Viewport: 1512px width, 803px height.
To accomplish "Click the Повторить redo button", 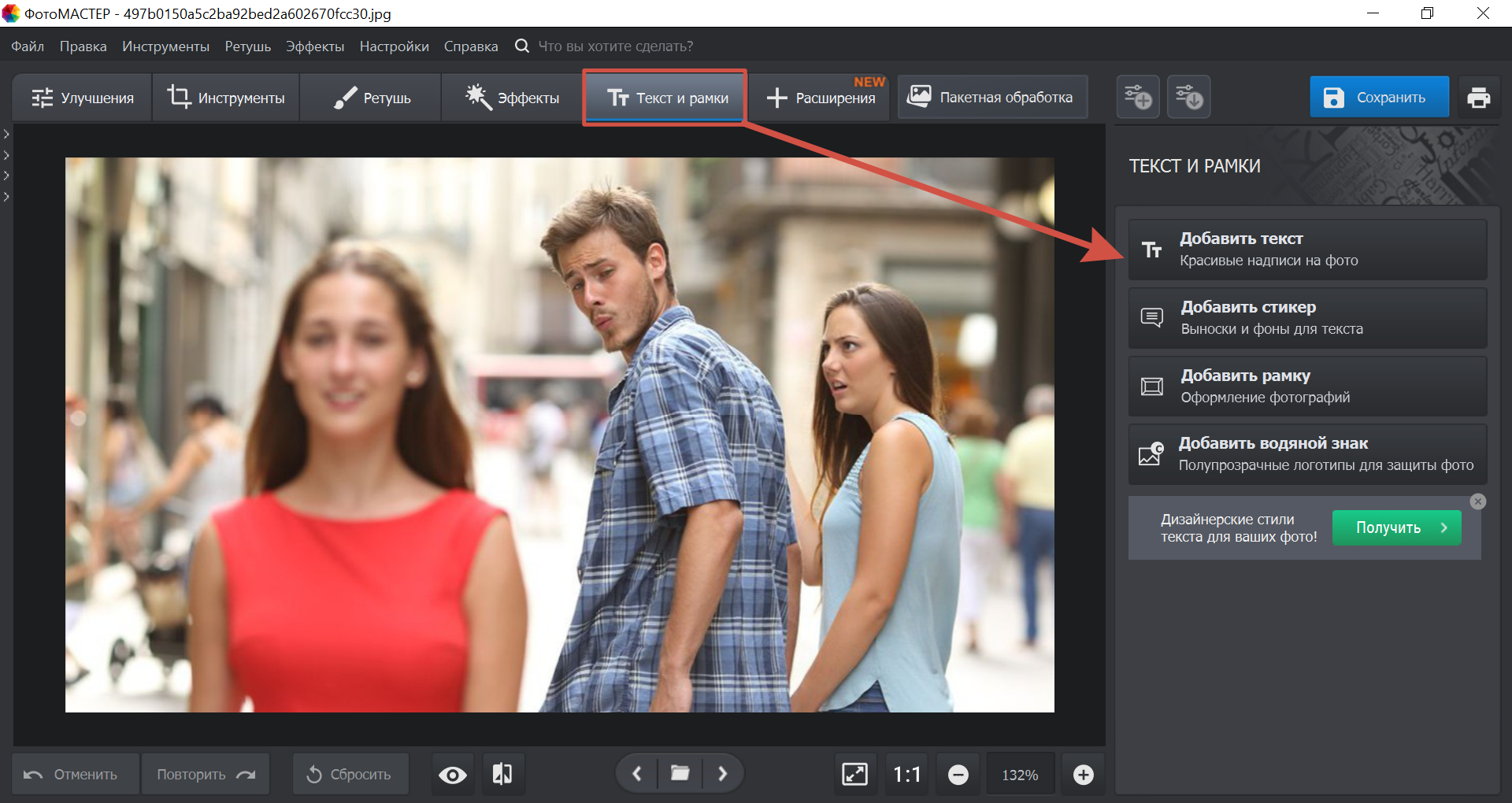I will click(206, 775).
